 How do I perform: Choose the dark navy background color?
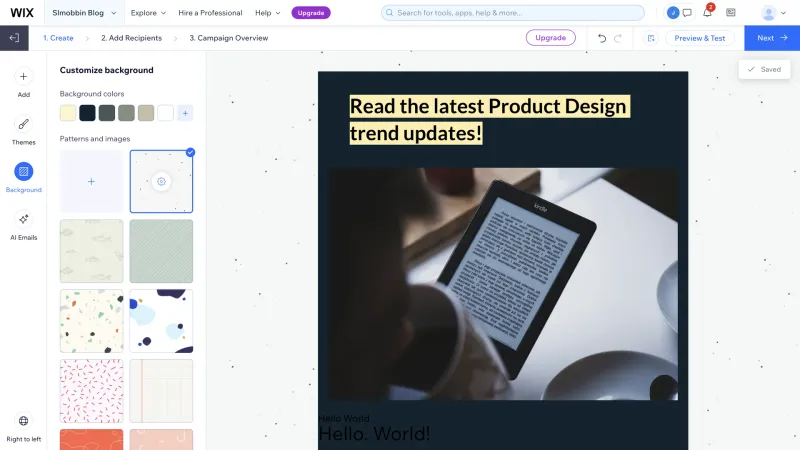pyautogui.click(x=87, y=113)
